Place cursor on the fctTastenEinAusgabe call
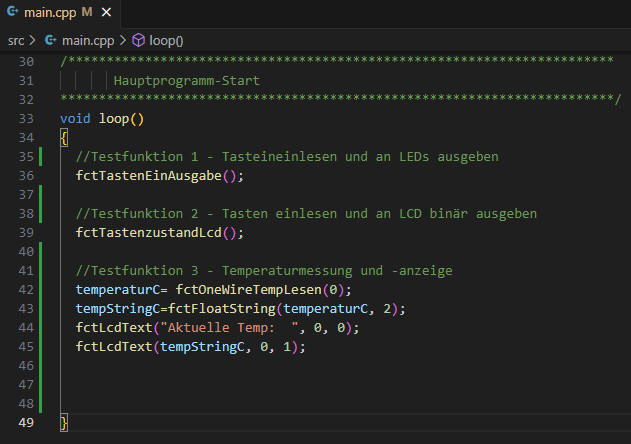 click(148, 176)
